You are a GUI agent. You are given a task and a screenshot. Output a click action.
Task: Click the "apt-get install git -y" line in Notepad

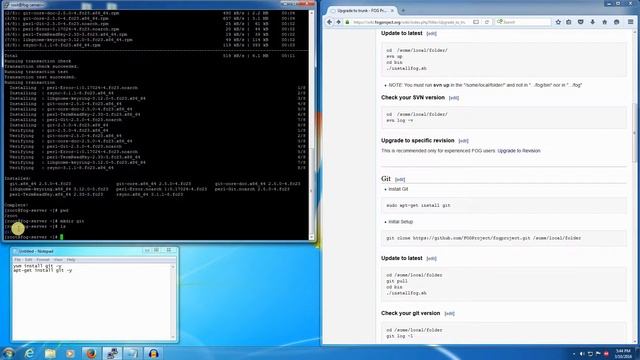click(42, 270)
